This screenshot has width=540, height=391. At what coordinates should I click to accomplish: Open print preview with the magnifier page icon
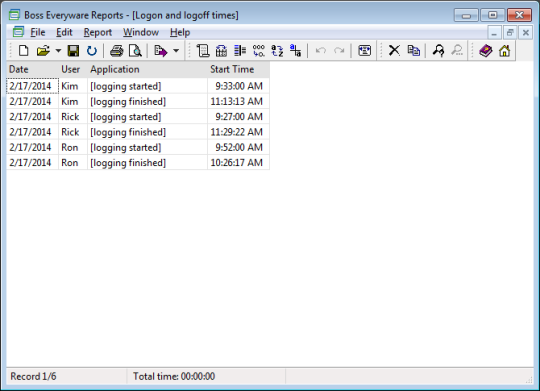point(135,51)
